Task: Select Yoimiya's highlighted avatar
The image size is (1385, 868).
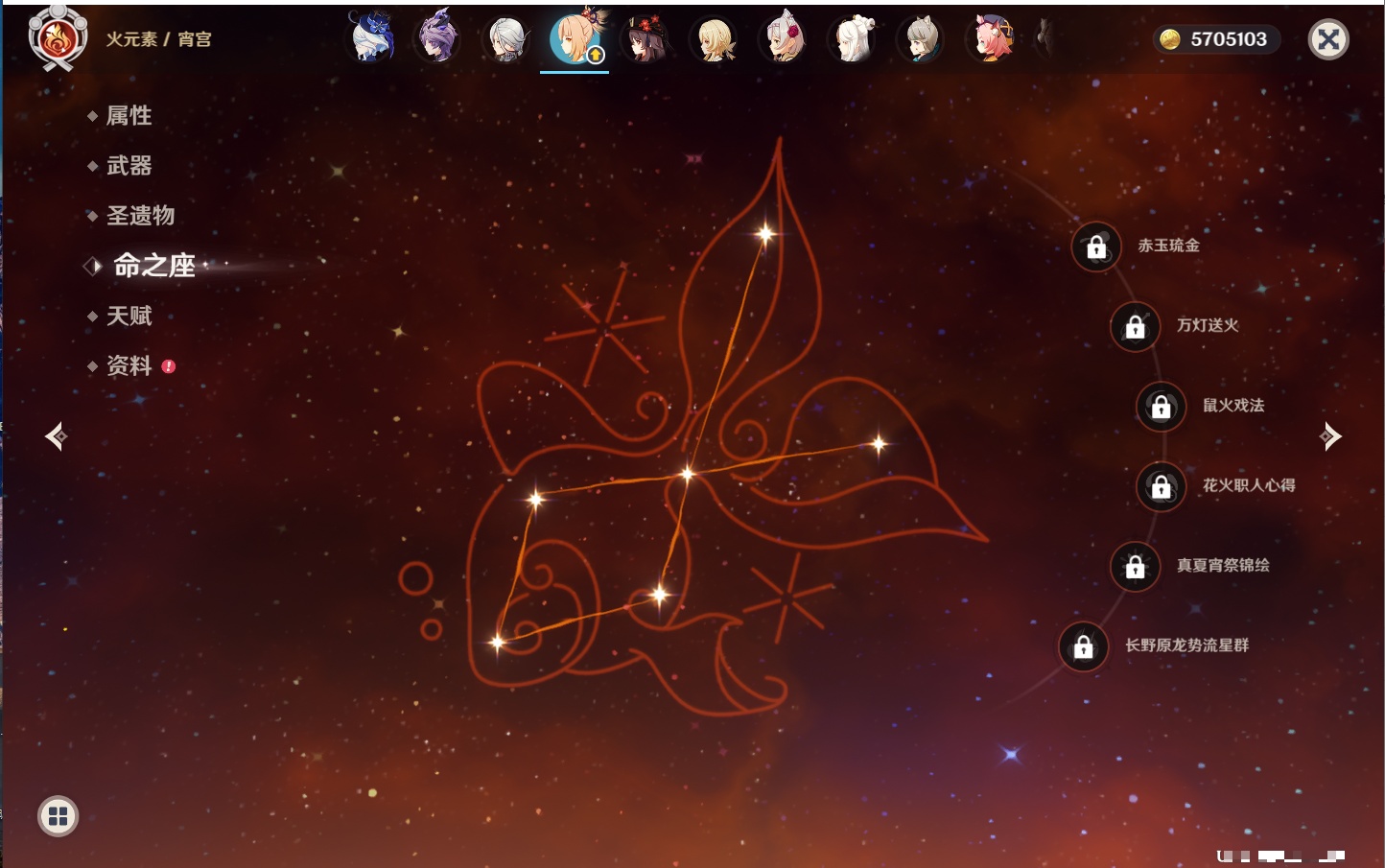Action: [575, 38]
